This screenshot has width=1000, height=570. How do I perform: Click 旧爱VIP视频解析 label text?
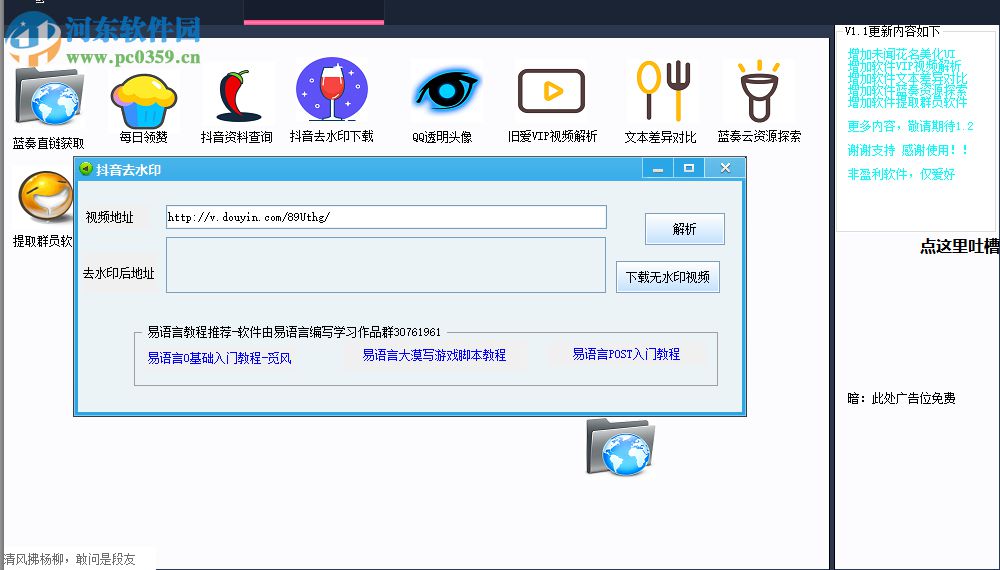pyautogui.click(x=552, y=136)
